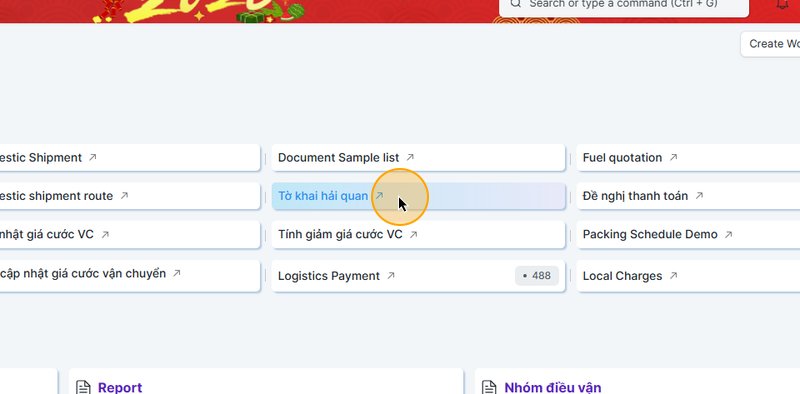Click the Create Workspace button

pos(770,44)
